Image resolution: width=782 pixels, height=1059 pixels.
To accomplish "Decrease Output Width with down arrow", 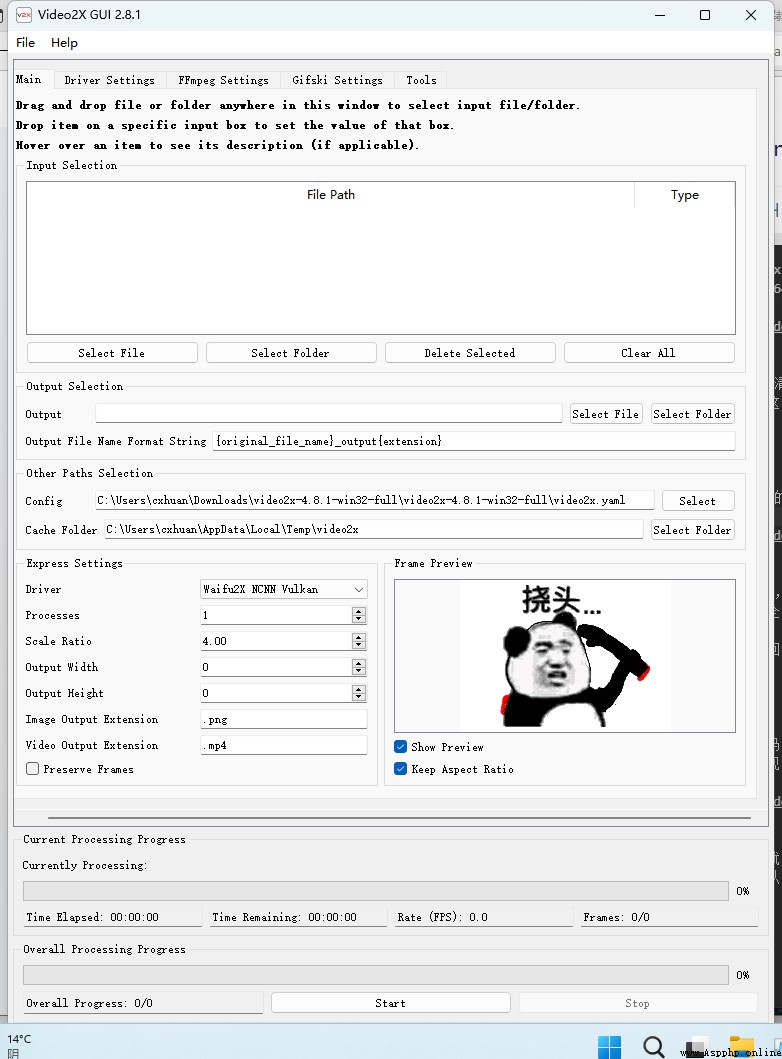I will click(x=359, y=671).
